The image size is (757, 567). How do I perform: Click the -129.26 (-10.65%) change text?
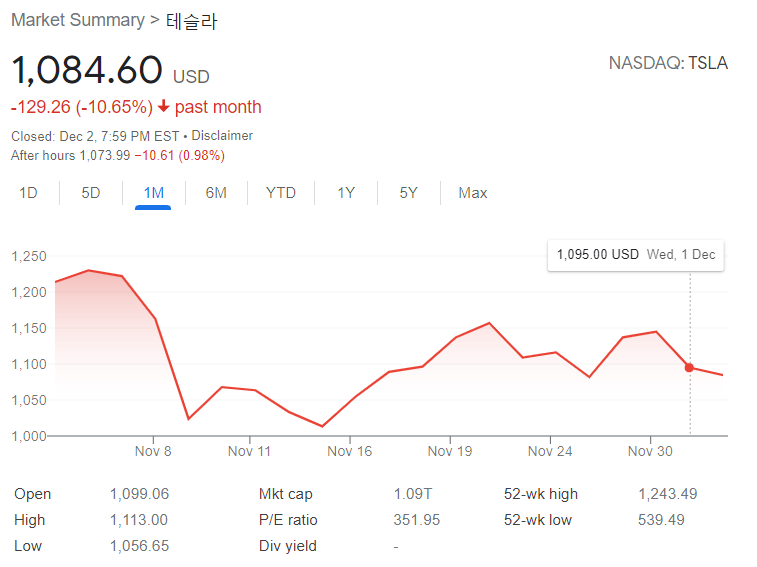pyautogui.click(x=82, y=107)
